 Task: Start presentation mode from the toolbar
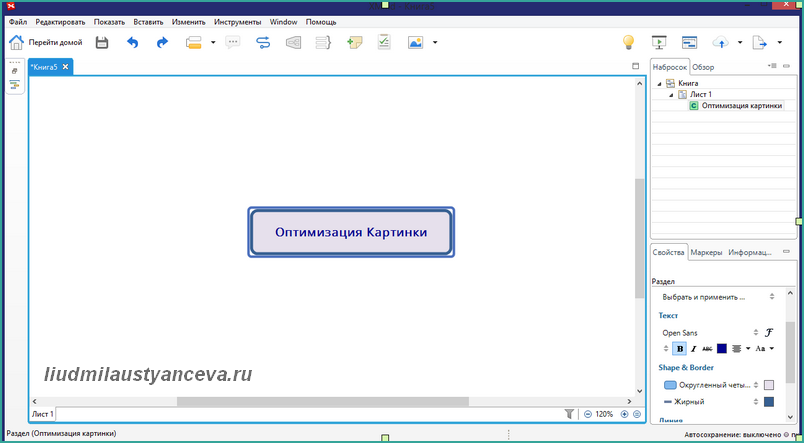click(x=659, y=43)
